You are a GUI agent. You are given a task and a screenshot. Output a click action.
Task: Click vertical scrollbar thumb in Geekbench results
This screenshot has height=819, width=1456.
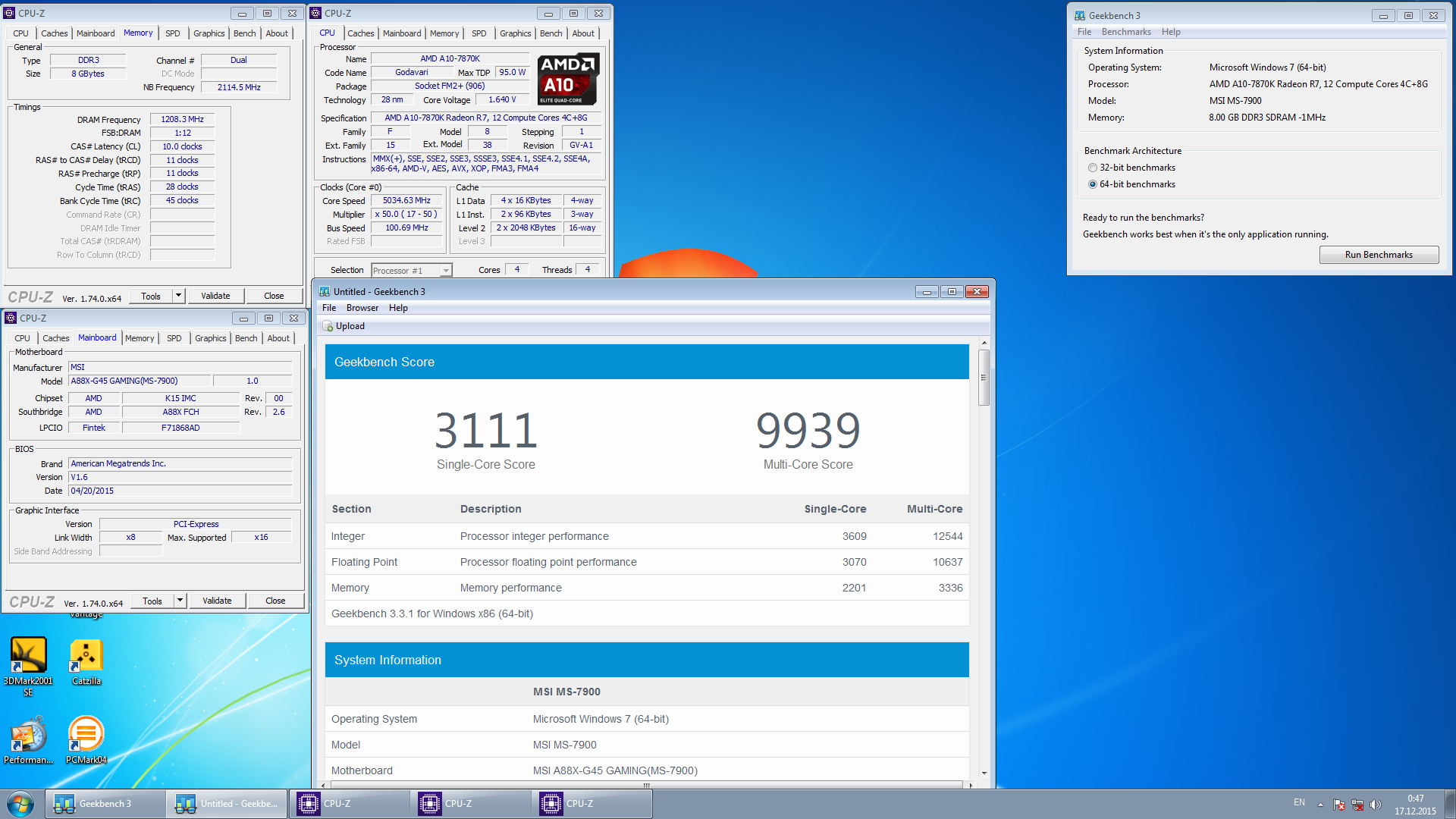click(x=984, y=377)
